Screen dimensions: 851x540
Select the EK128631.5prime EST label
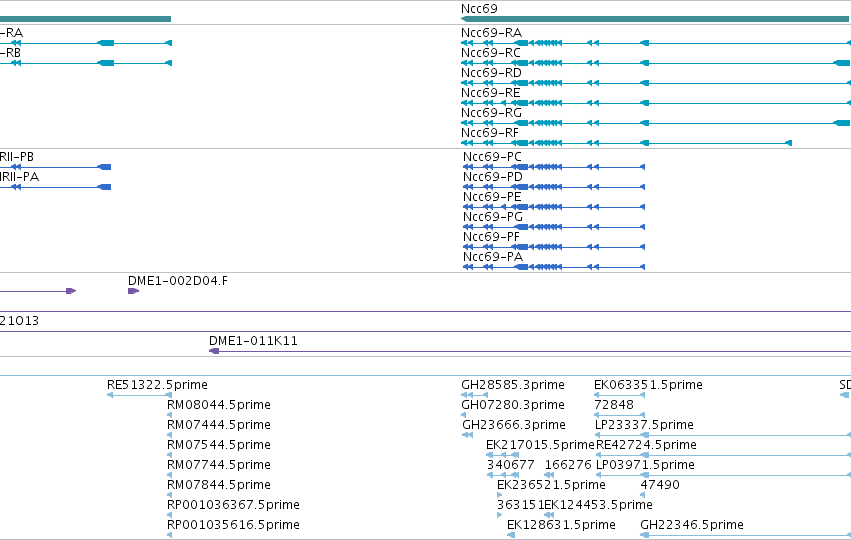click(561, 525)
